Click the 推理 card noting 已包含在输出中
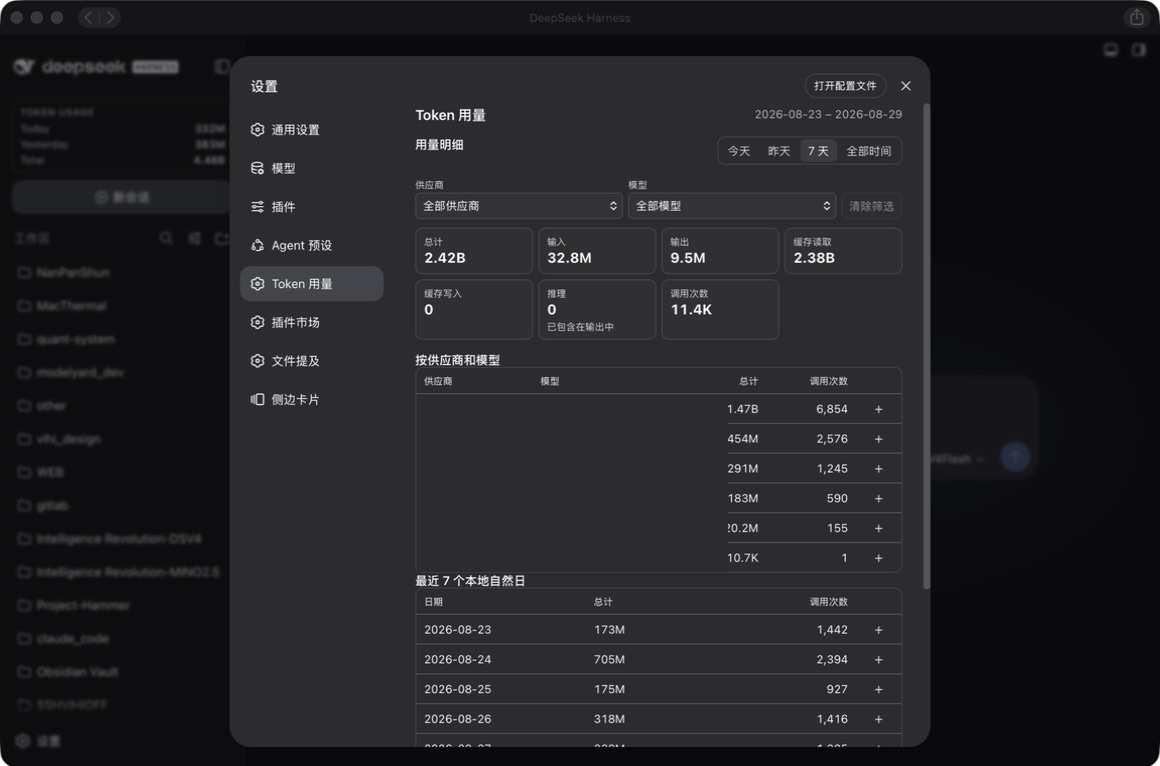This screenshot has width=1160, height=766. pyautogui.click(x=597, y=309)
